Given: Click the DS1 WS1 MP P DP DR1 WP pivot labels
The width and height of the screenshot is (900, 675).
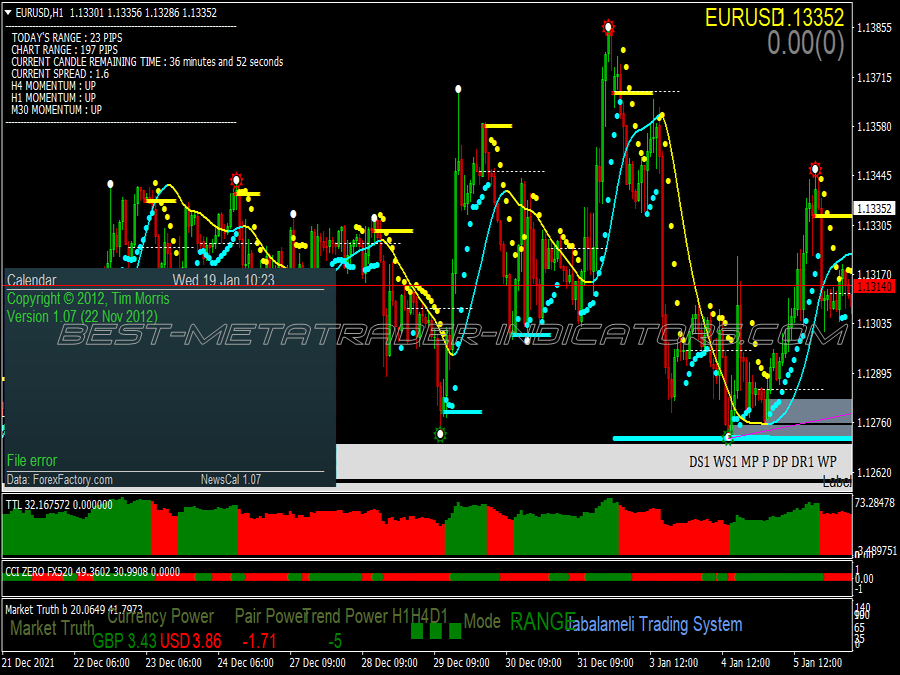Looking at the screenshot, I should 763,461.
